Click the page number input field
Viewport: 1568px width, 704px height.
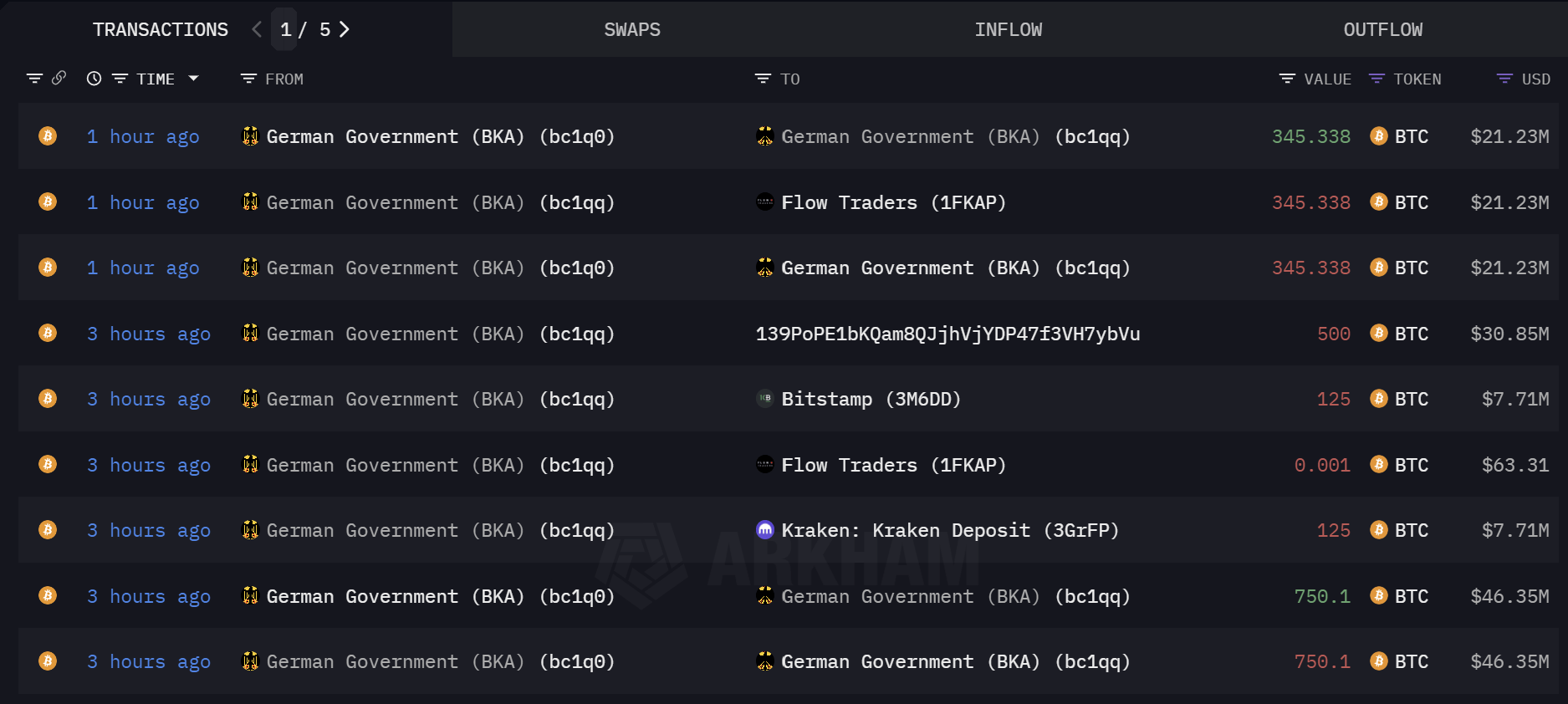[x=286, y=29]
